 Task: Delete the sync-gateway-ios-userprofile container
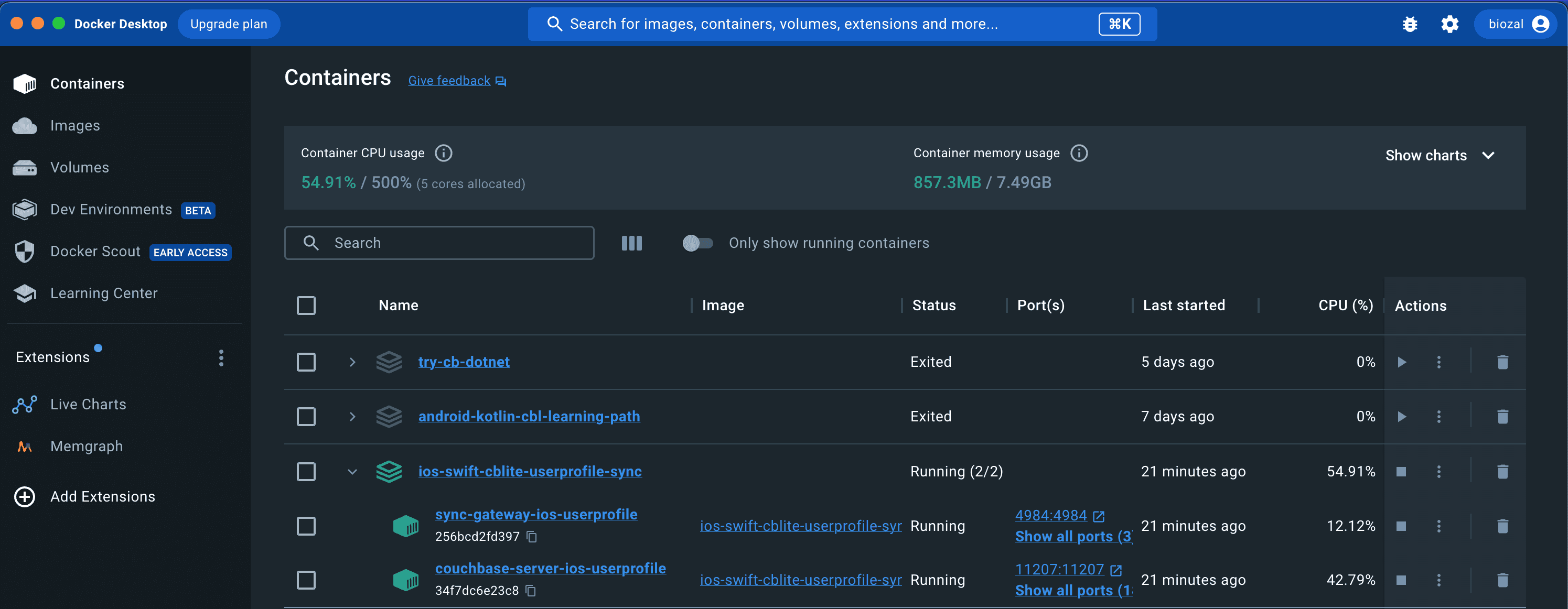(x=1502, y=526)
